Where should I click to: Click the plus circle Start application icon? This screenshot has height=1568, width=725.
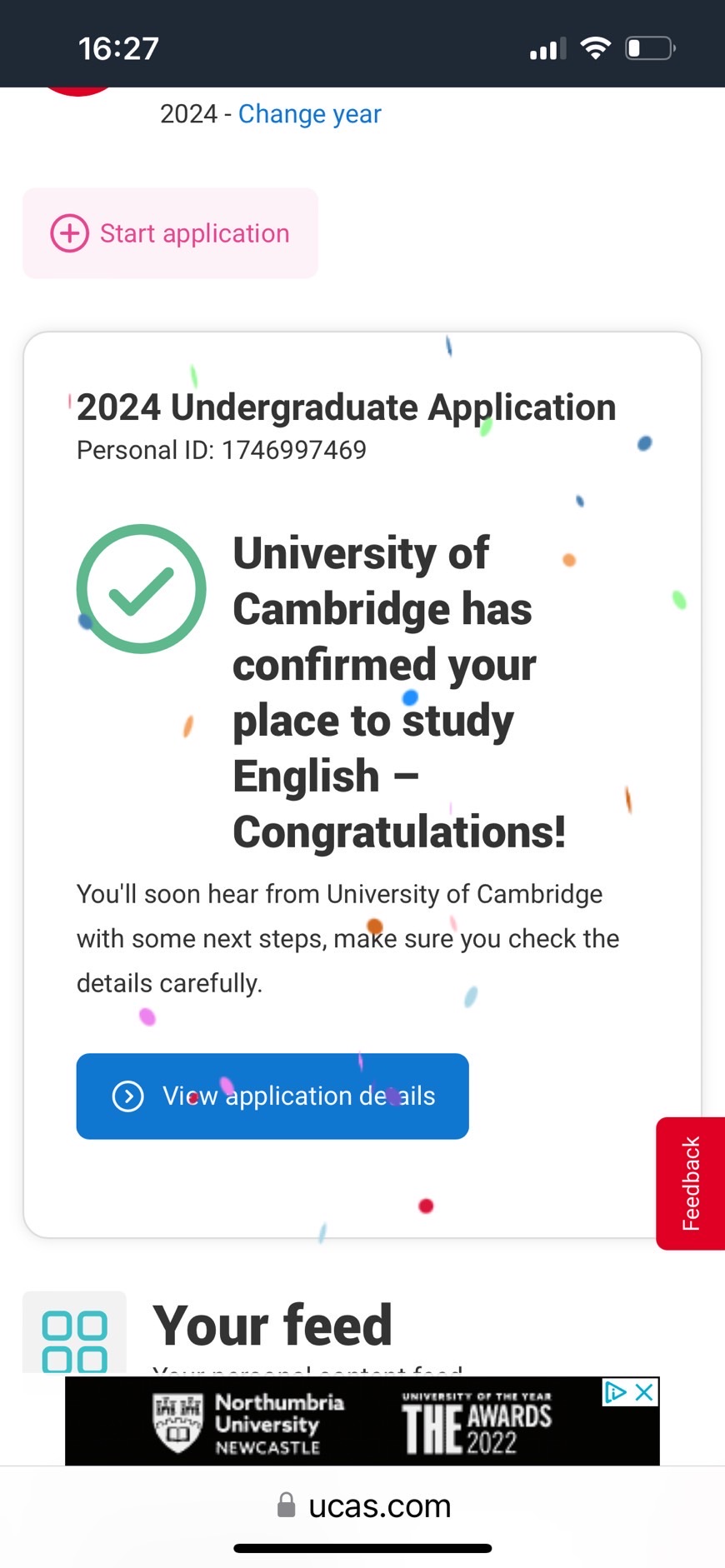pos(70,233)
